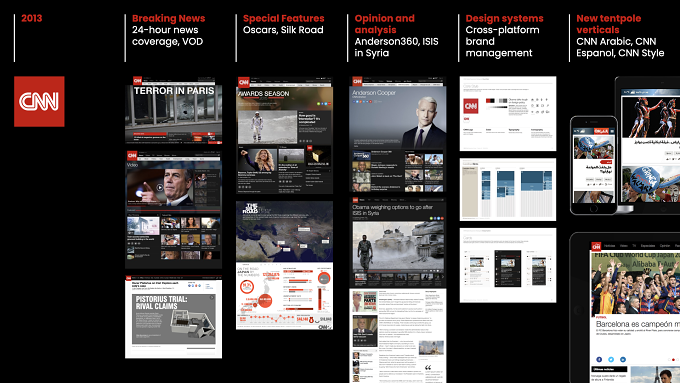The image size is (680, 383).
Task: Select the Special Features heading
Action: coord(284,18)
